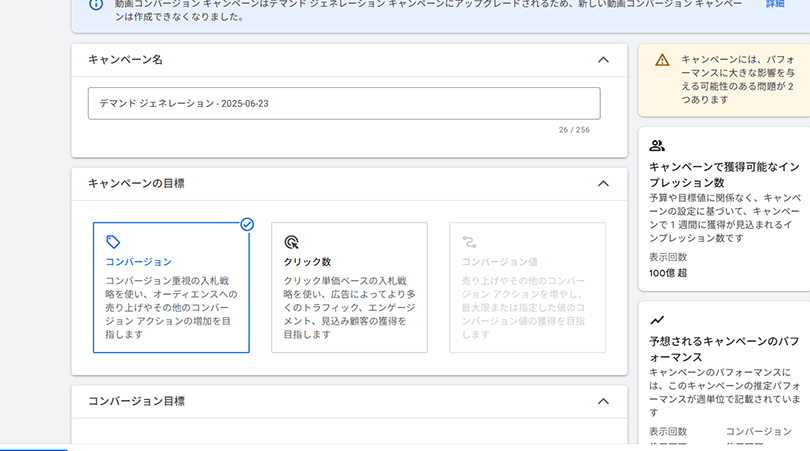Click the warning triangle icon
Screen dimensions: 810x451
click(662, 60)
